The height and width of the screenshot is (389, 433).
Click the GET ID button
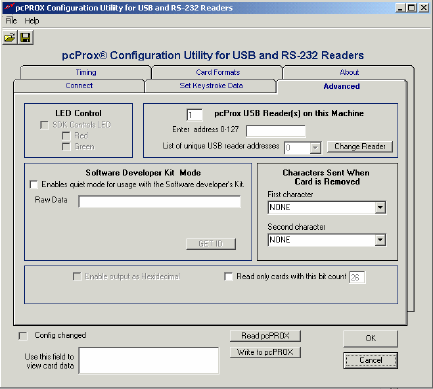[x=211, y=244]
